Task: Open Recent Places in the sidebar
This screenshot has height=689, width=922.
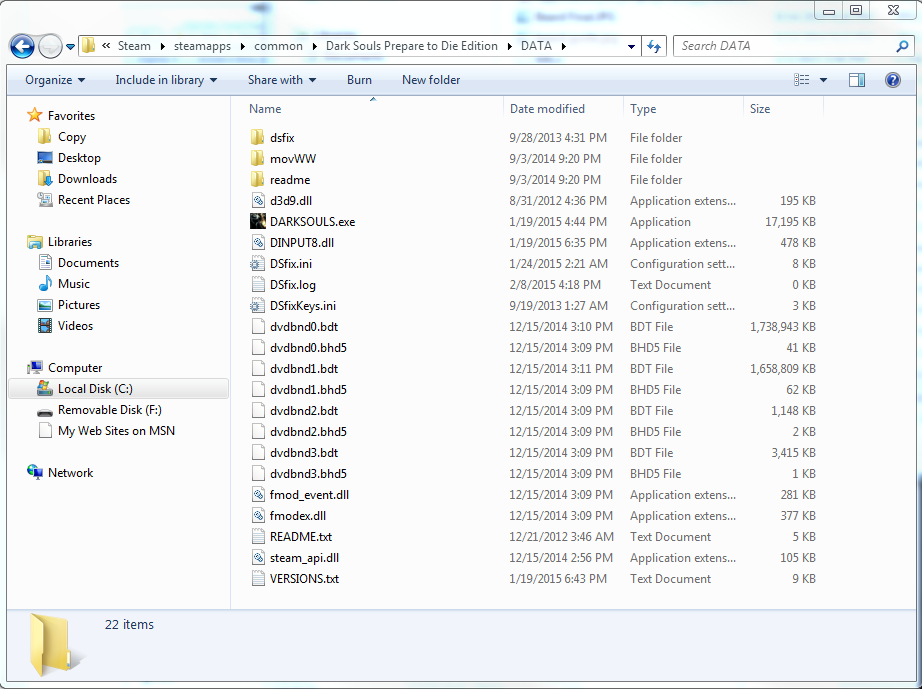Action: coord(93,200)
